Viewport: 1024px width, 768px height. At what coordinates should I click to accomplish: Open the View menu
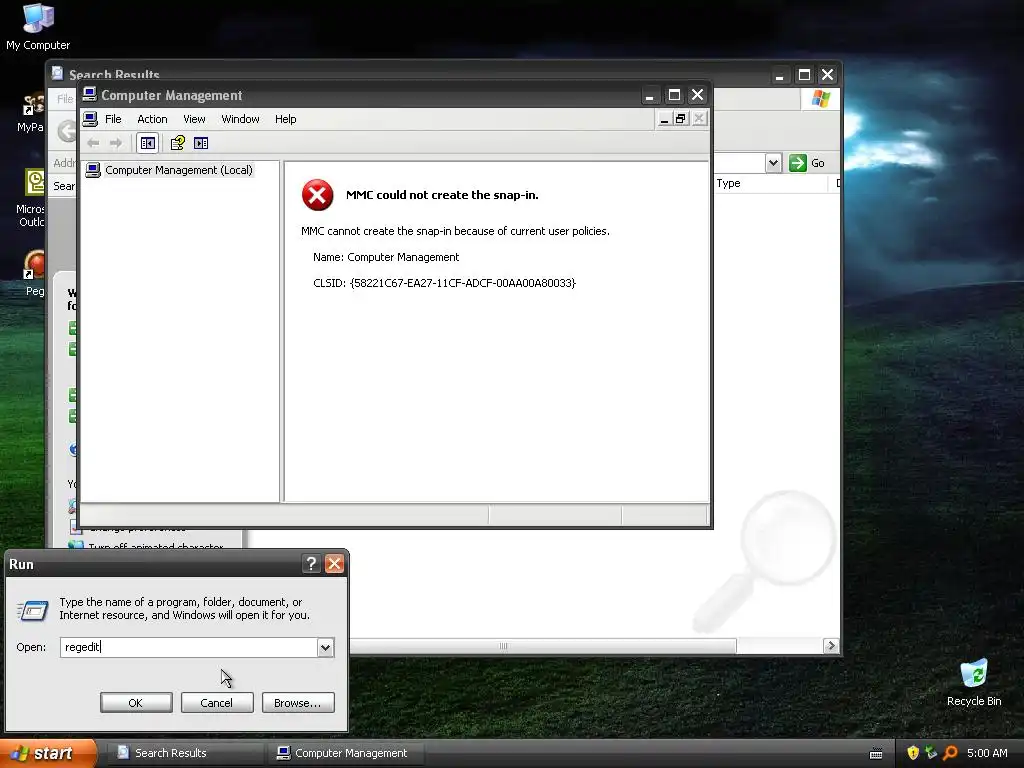[194, 119]
